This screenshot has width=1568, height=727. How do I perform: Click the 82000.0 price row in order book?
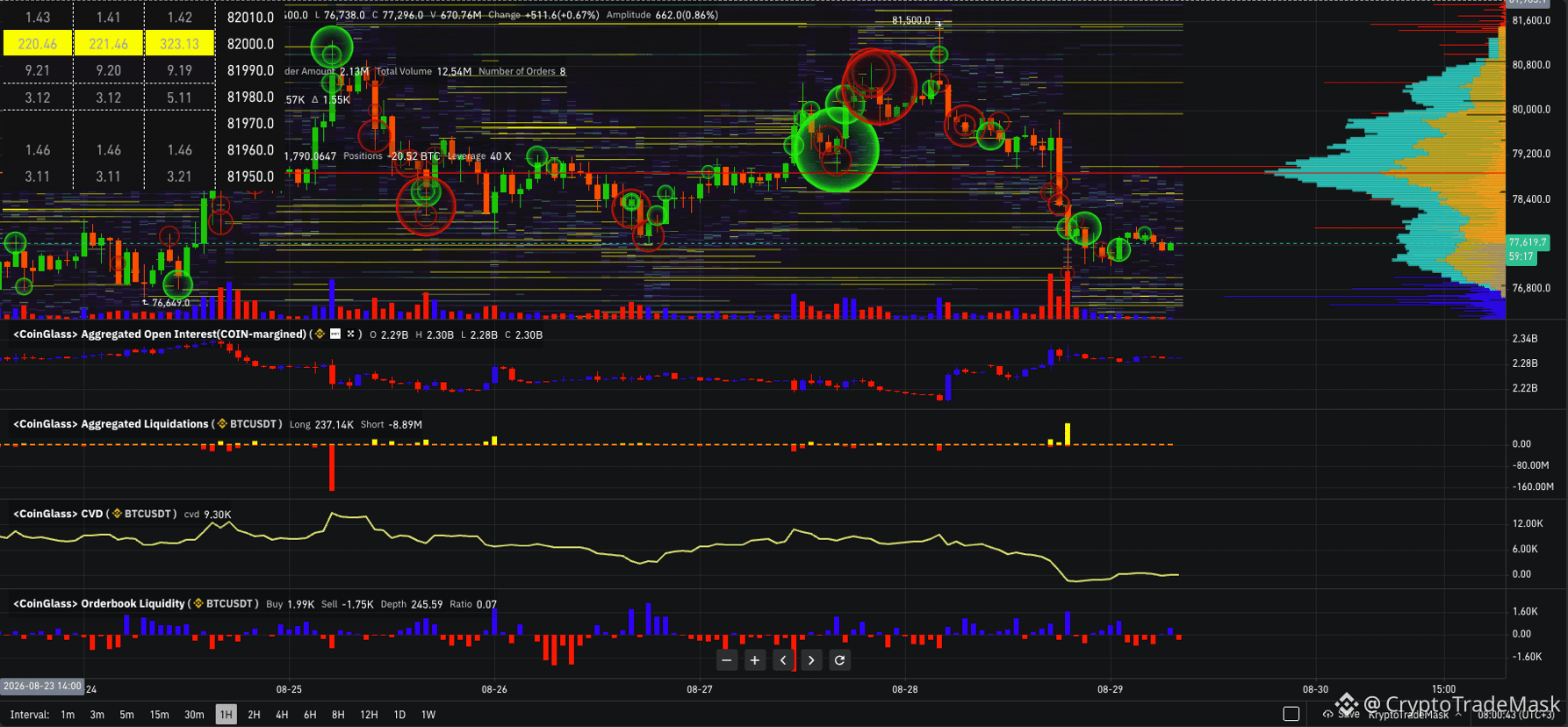[250, 44]
